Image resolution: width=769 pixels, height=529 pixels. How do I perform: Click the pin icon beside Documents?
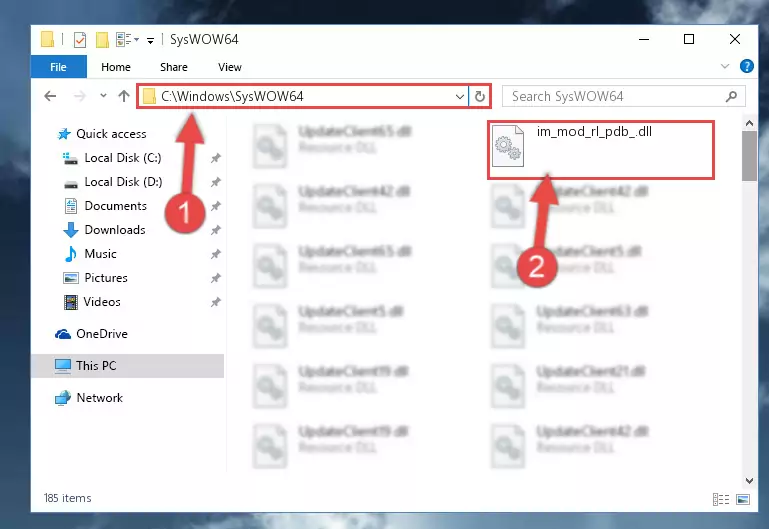point(215,206)
